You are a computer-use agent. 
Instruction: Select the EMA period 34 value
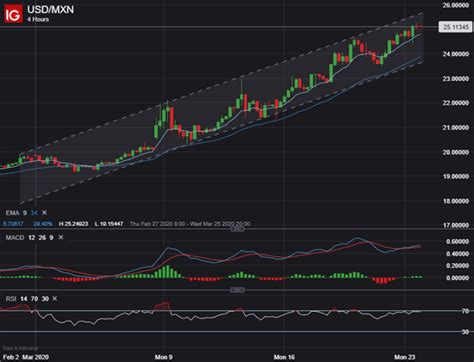point(34,213)
